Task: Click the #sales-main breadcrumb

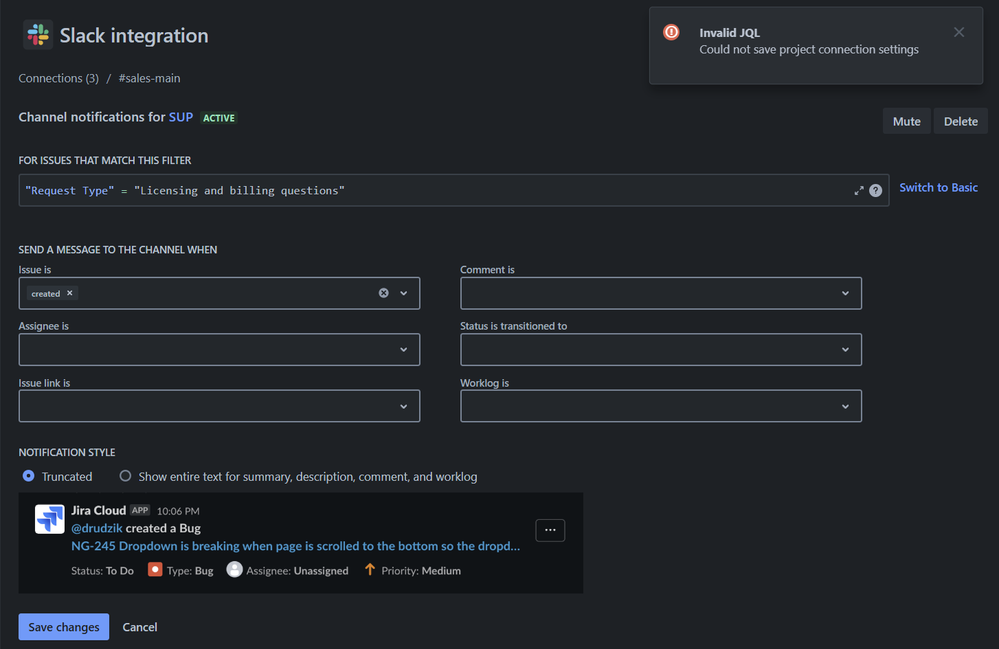Action: [x=149, y=78]
